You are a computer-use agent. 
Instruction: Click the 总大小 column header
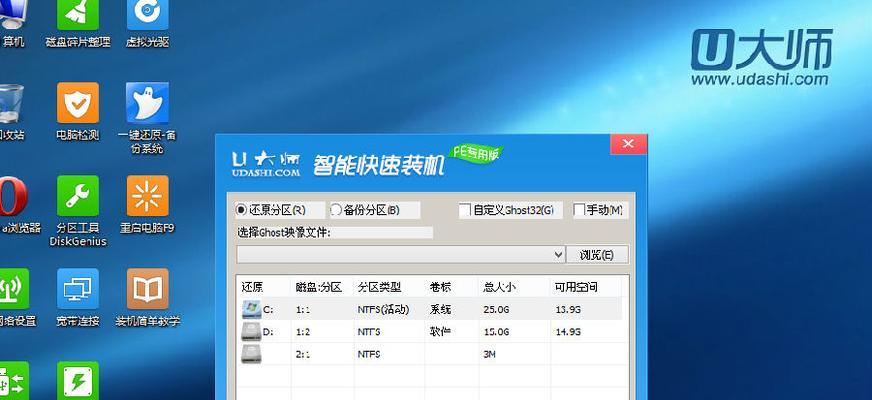499,287
